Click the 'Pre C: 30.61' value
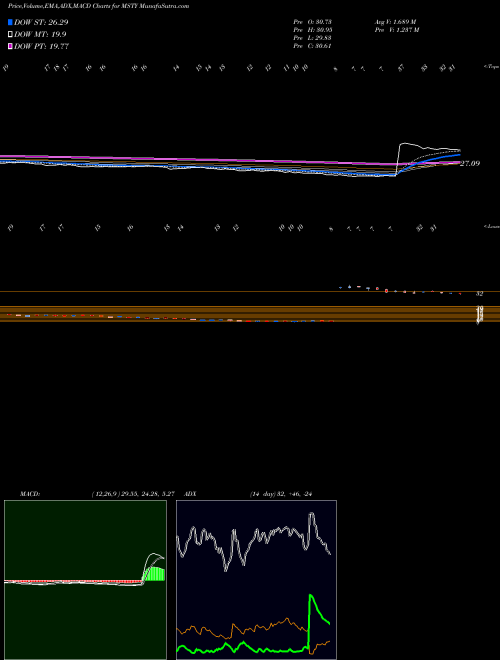Image resolution: width=500 pixels, height=660 pixels. tap(313, 46)
